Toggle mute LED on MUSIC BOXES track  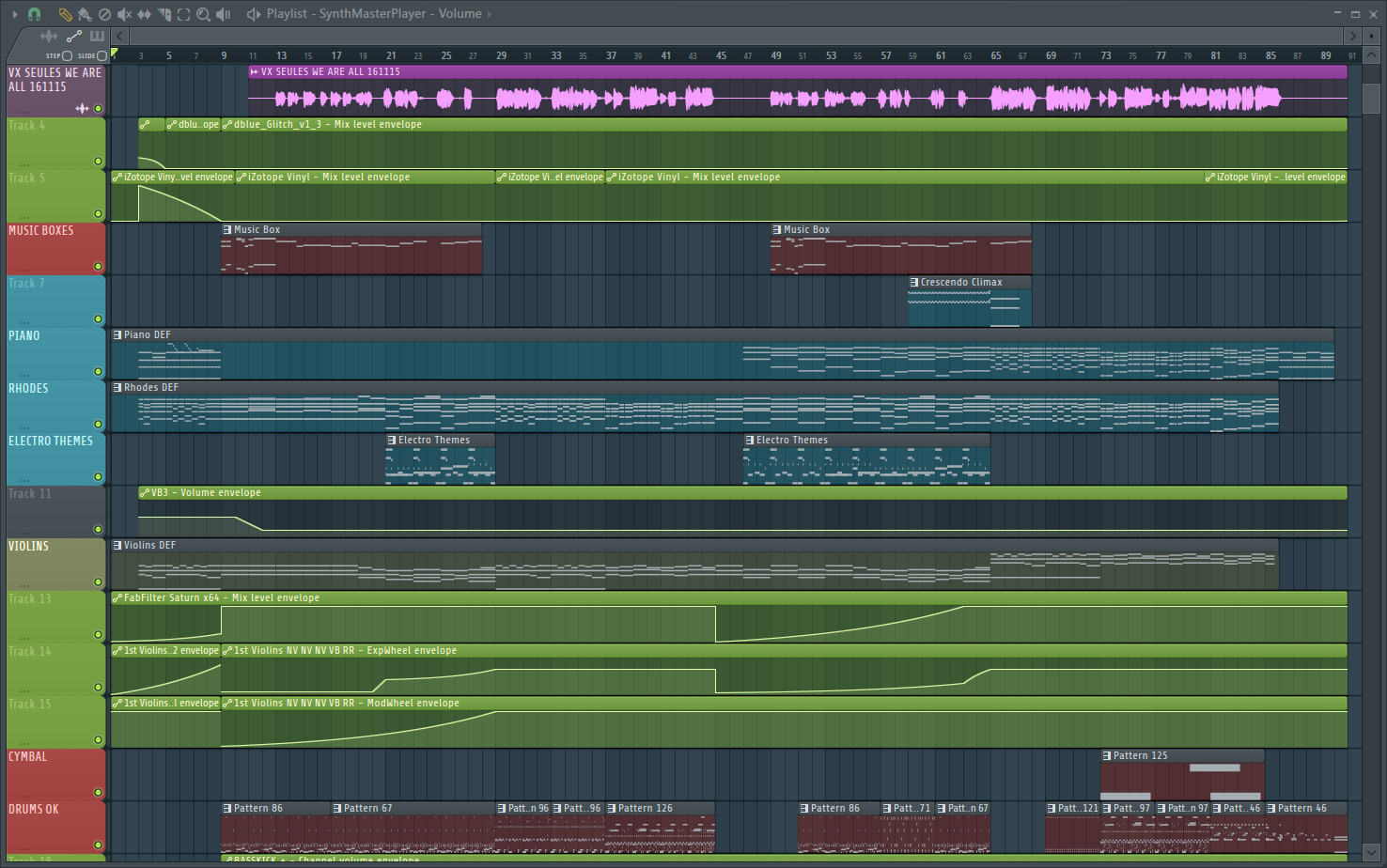click(x=98, y=267)
